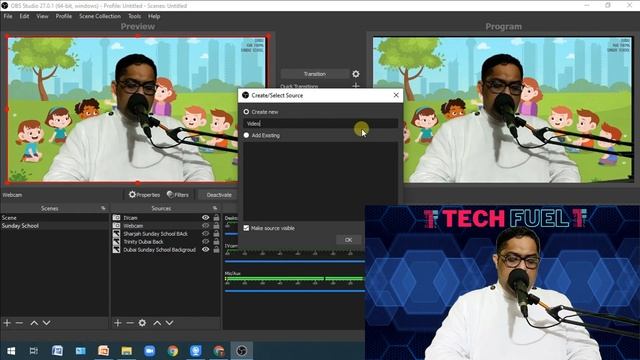Click the Transition button
This screenshot has width=640, height=360.
click(x=315, y=74)
